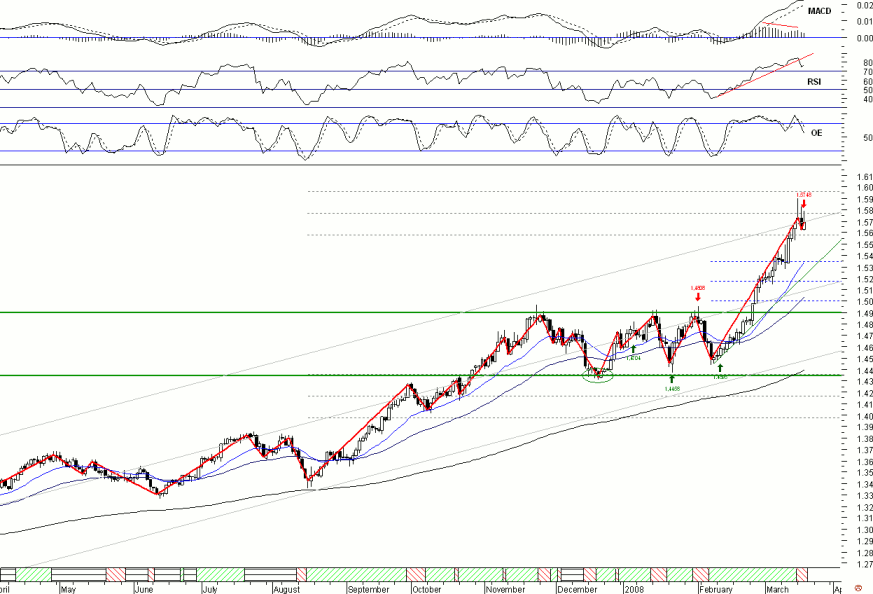The width and height of the screenshot is (873, 594).
Task: Select February on the time axis
Action: click(717, 589)
